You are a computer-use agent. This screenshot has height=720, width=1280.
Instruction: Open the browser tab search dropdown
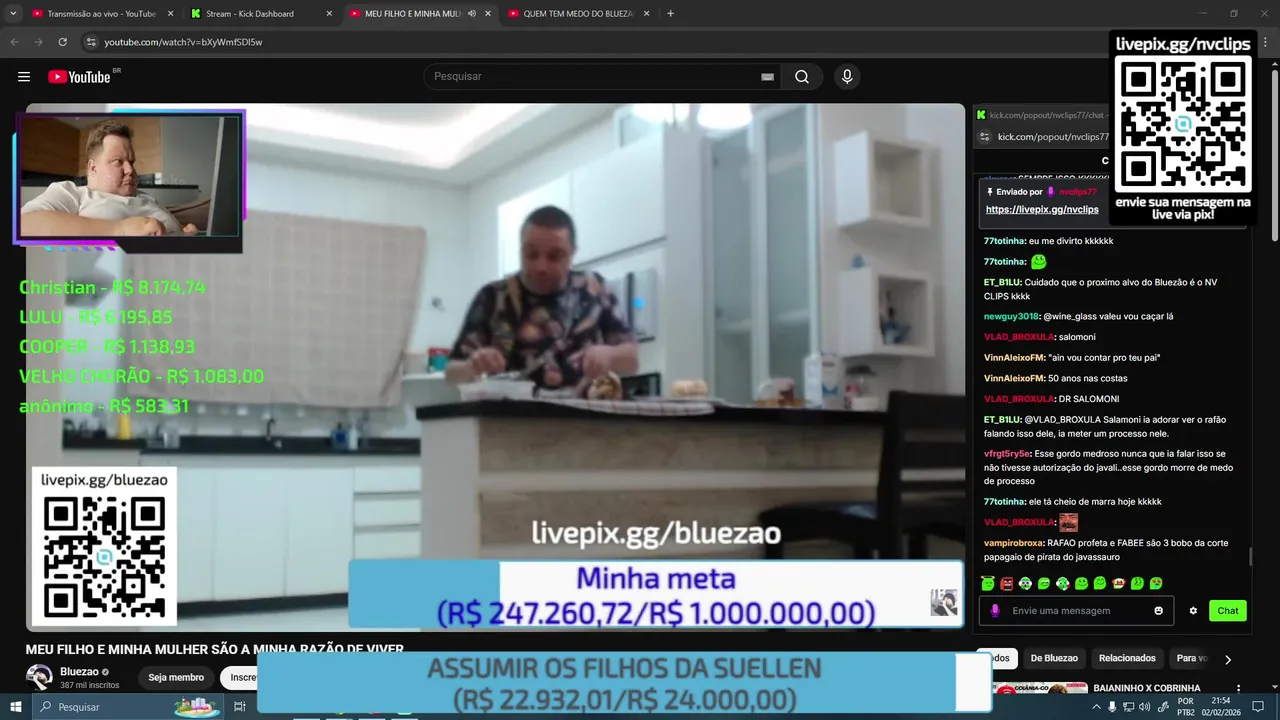[x=13, y=13]
